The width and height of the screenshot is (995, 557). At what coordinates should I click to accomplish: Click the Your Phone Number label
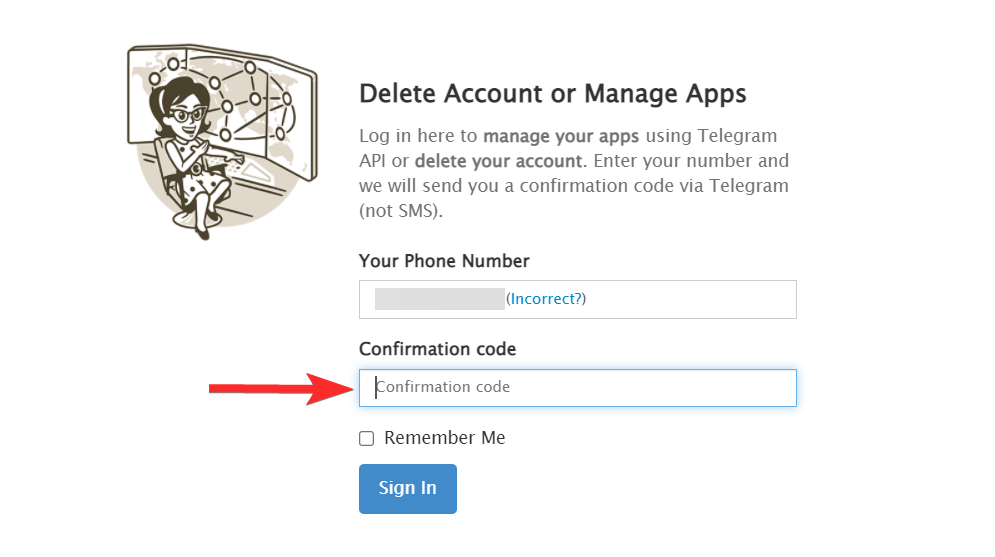(x=444, y=261)
